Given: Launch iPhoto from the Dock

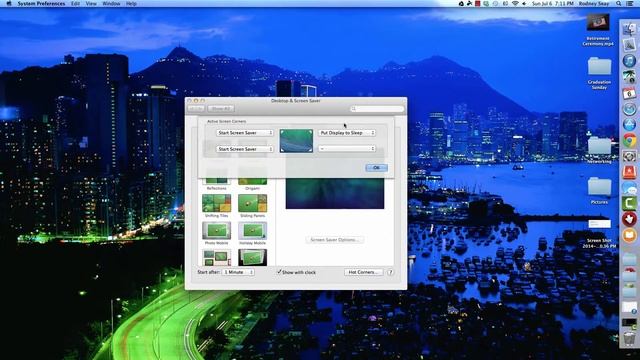Looking at the screenshot, I should (629, 77).
